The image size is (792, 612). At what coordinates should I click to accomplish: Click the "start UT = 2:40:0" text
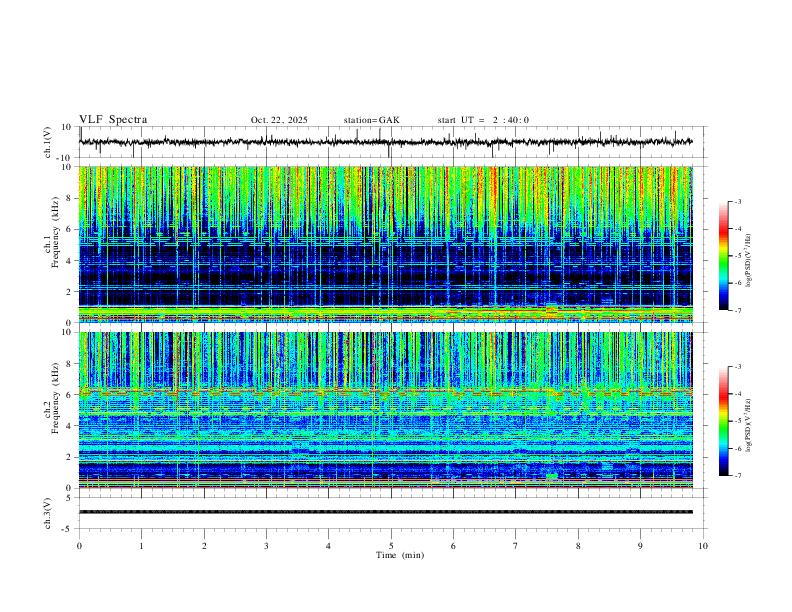[483, 120]
